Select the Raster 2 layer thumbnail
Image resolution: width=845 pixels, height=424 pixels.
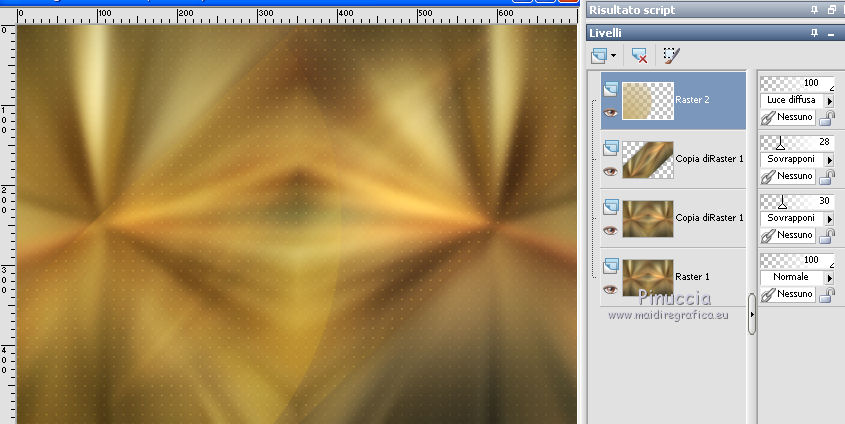648,101
